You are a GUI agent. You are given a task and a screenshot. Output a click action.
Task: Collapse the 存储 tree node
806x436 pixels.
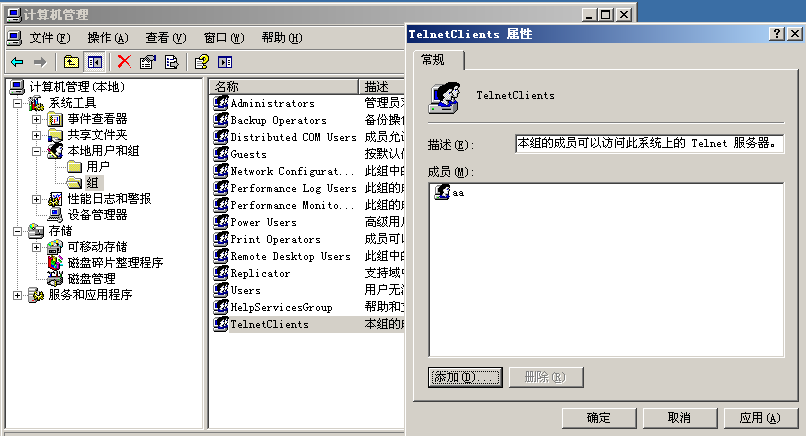[17, 231]
